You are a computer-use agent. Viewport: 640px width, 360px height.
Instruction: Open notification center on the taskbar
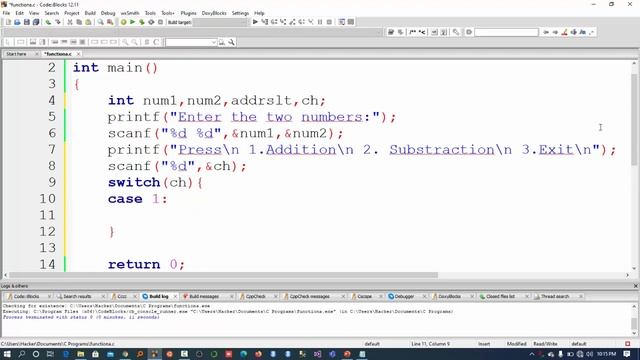627,354
